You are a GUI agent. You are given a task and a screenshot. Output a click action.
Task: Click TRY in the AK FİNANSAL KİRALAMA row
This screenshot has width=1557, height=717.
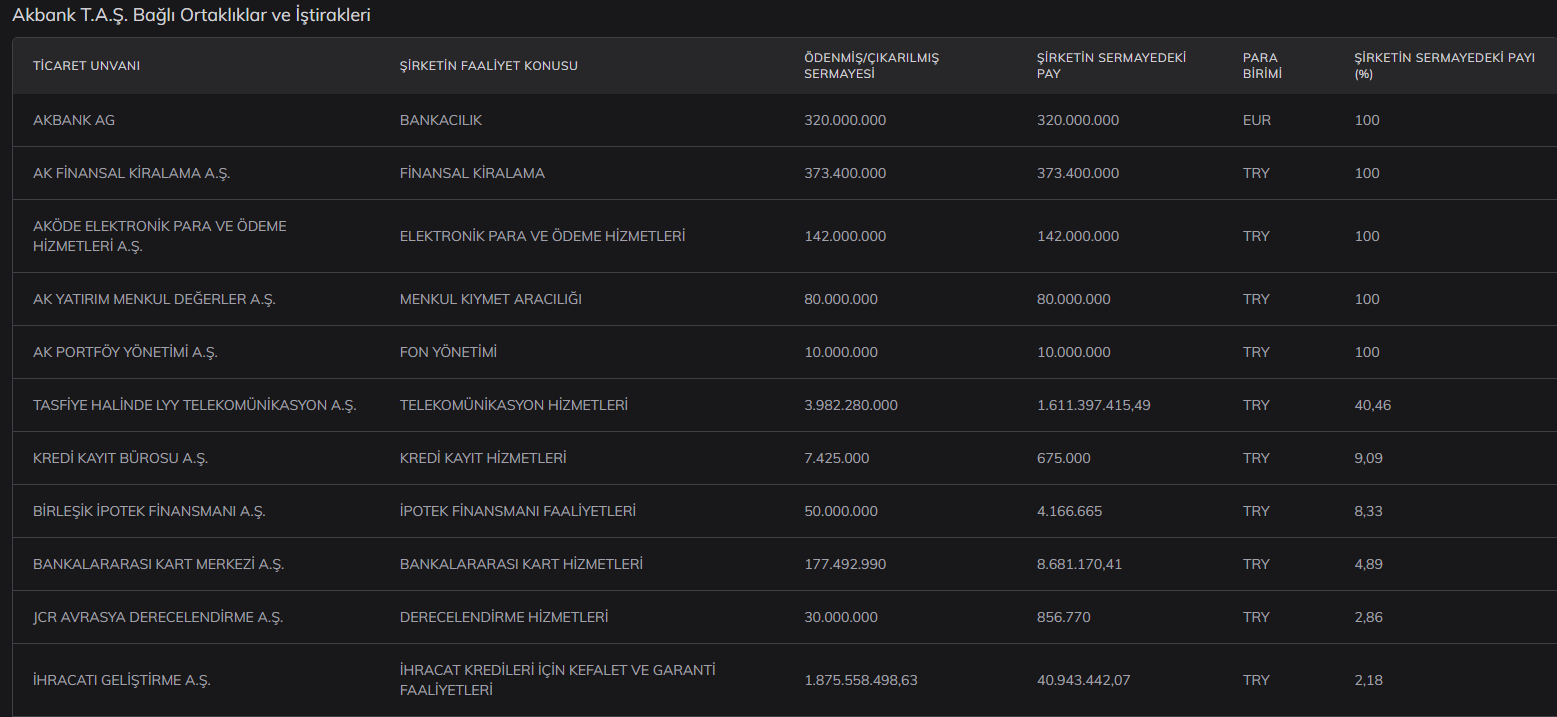click(x=1256, y=173)
